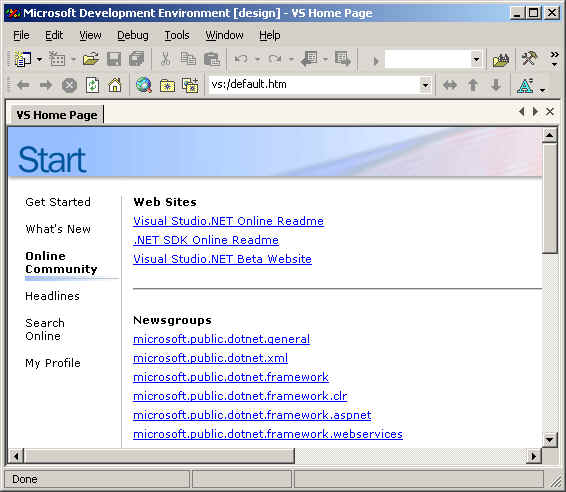Click the New Project toolbar icon
This screenshot has height=492, width=566.
coord(22,59)
